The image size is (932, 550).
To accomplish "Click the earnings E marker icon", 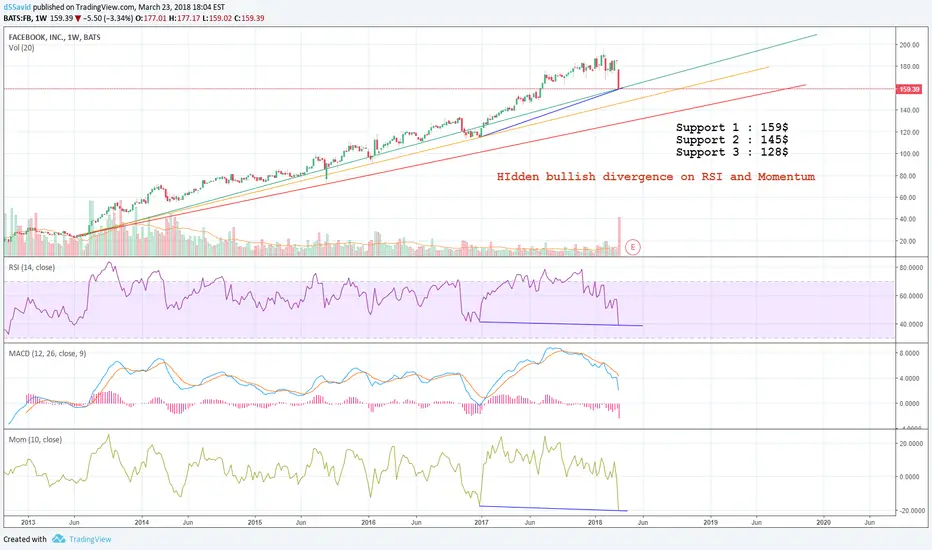I will pos(633,247).
